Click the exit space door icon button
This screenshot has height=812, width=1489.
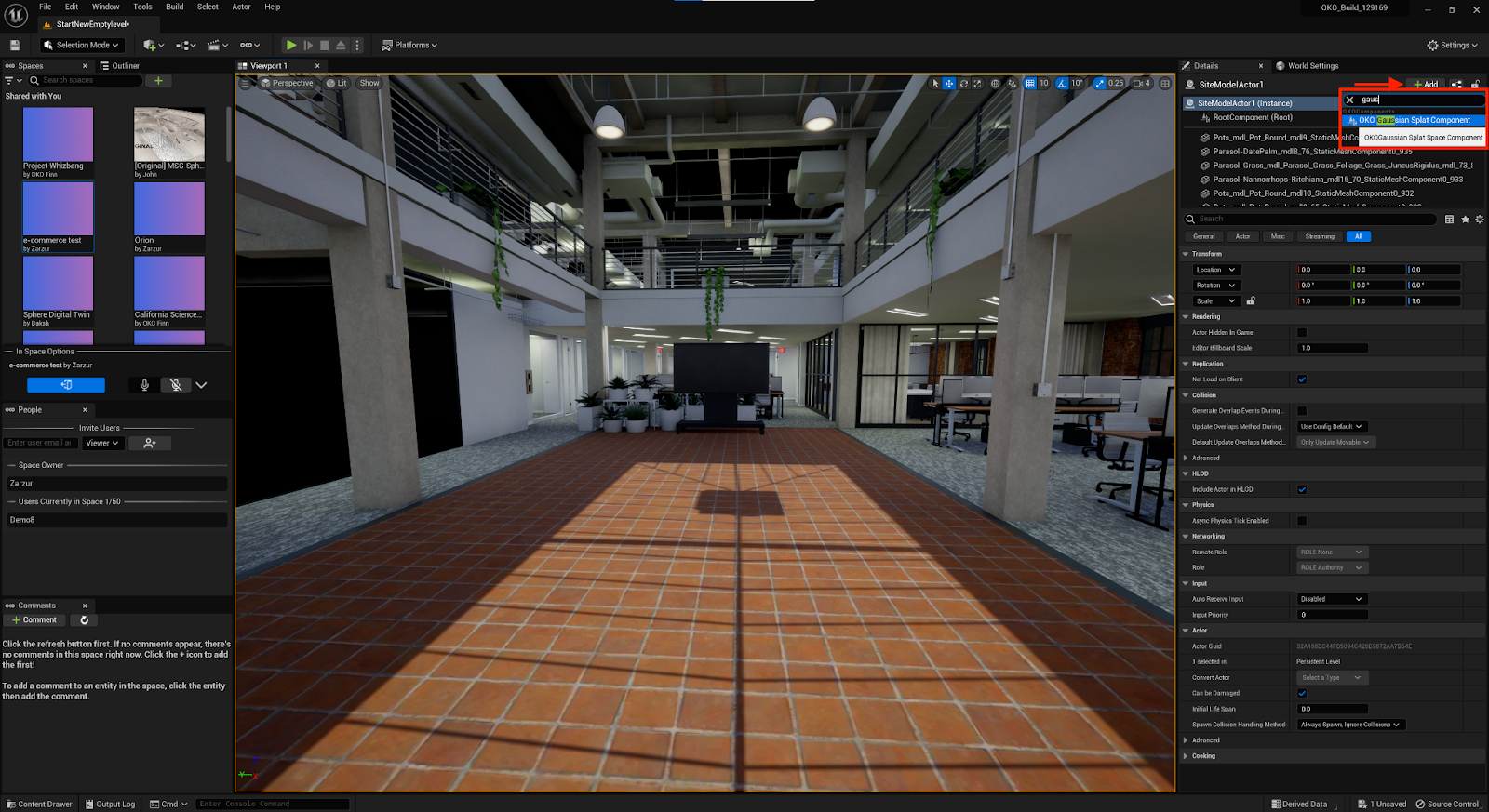66,385
